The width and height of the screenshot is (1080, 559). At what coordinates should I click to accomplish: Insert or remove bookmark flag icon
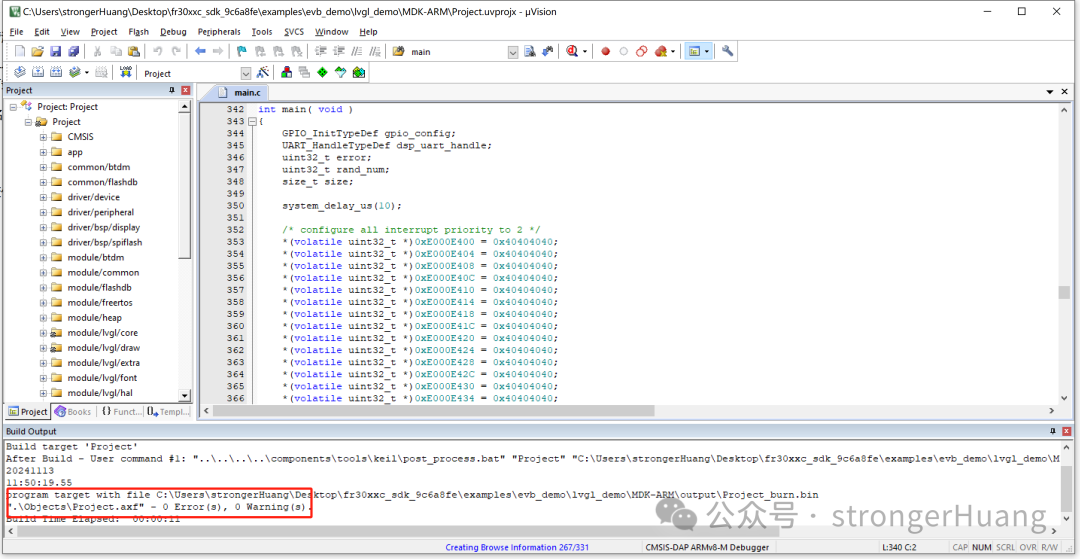242,52
